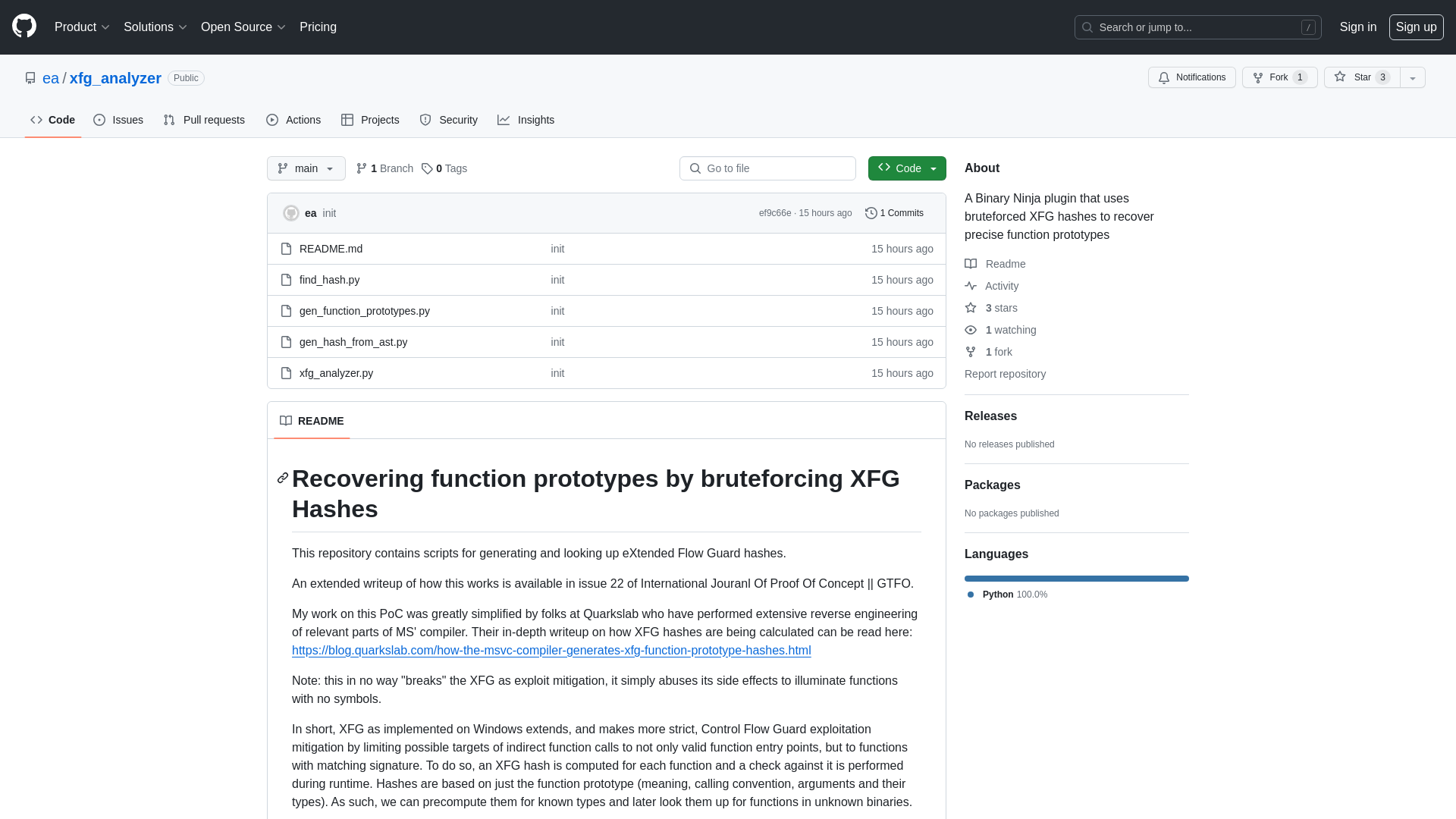Click the repository book icon beside ea

tap(30, 78)
